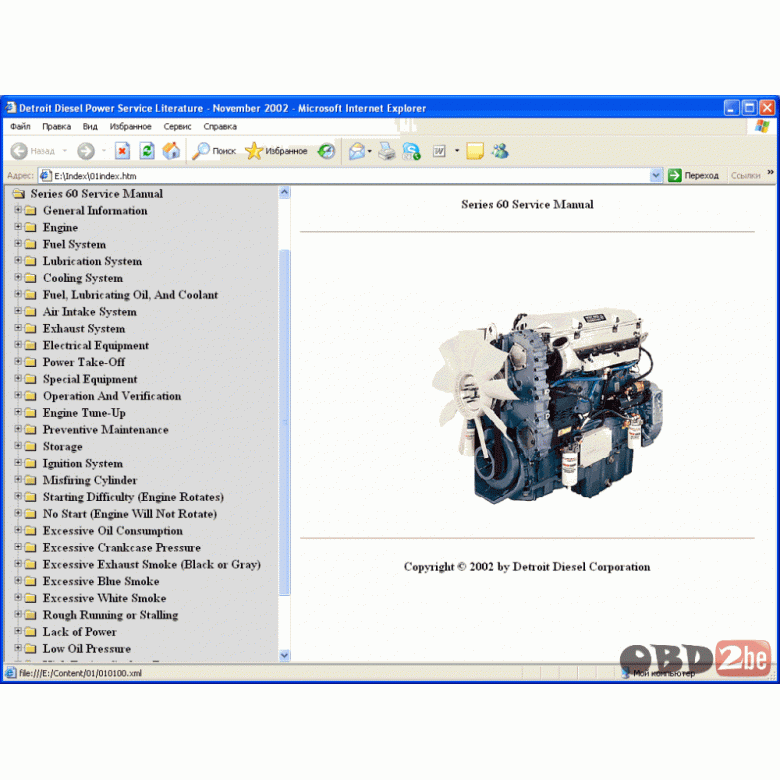This screenshot has width=780, height=780.
Task: Click the address field showing E:\Index\01index.htm
Action: coord(344,176)
